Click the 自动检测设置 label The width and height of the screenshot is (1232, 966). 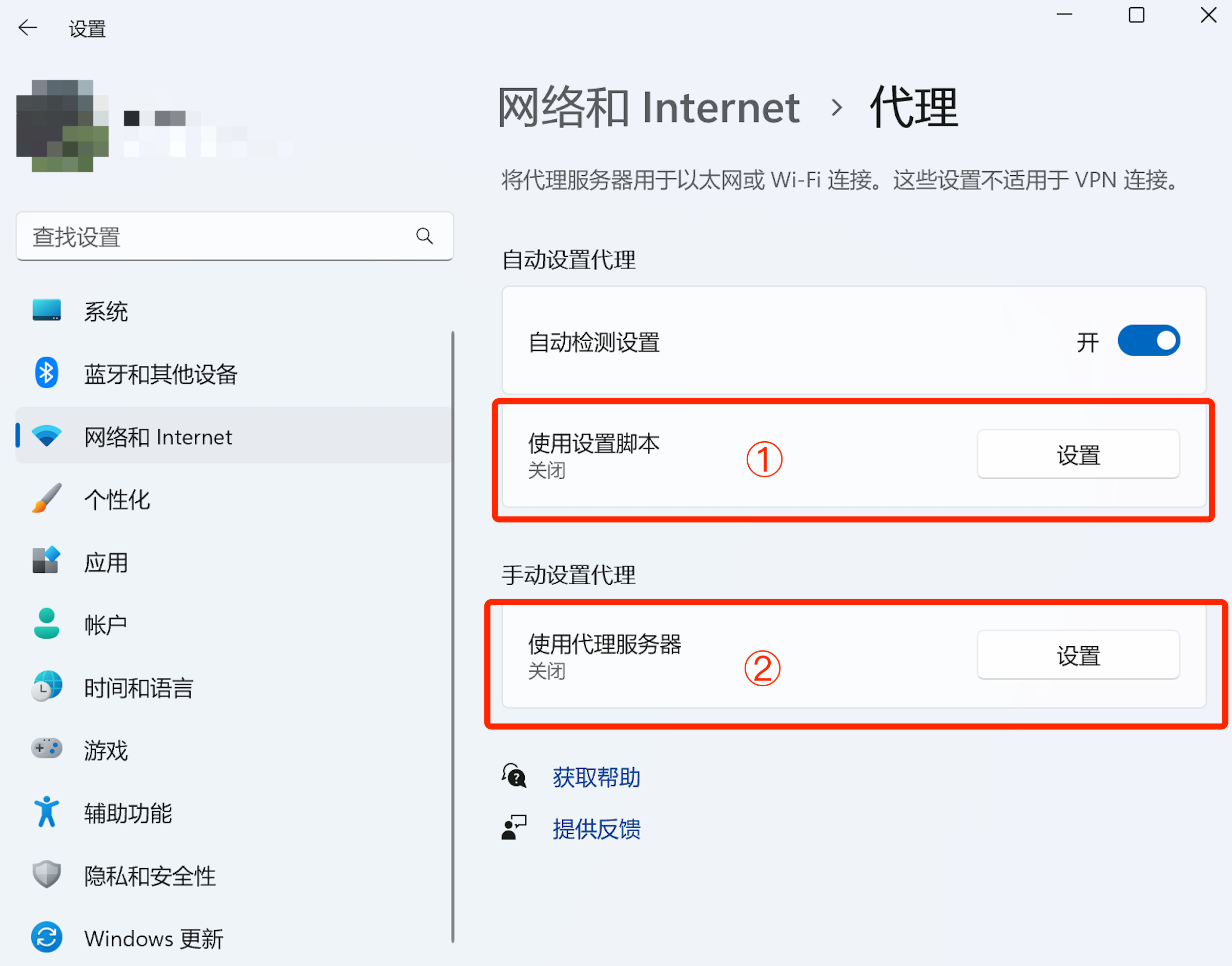[x=594, y=342]
